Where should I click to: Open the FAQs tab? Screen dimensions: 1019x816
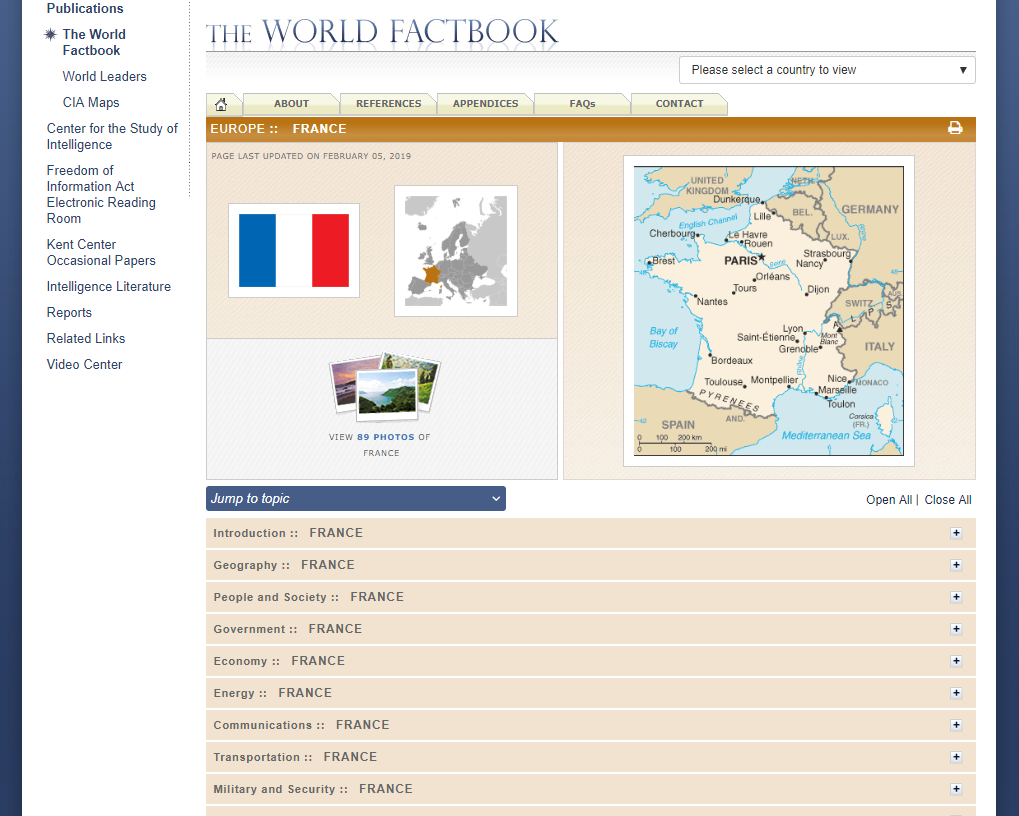pos(581,103)
